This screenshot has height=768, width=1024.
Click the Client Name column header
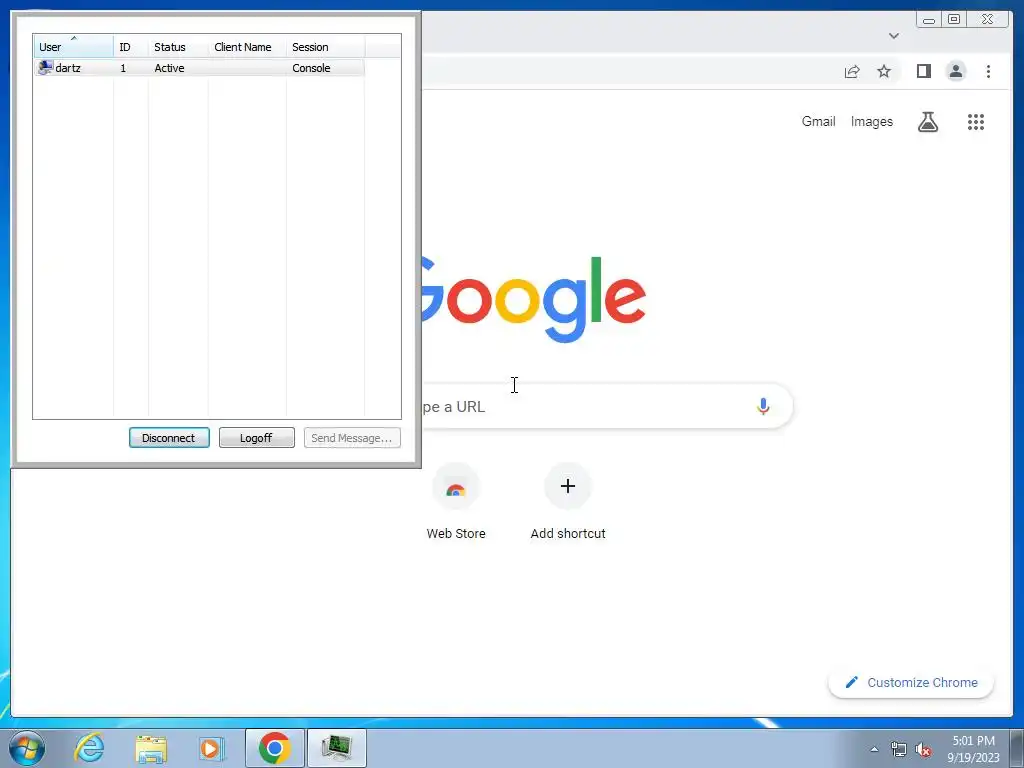(x=247, y=46)
